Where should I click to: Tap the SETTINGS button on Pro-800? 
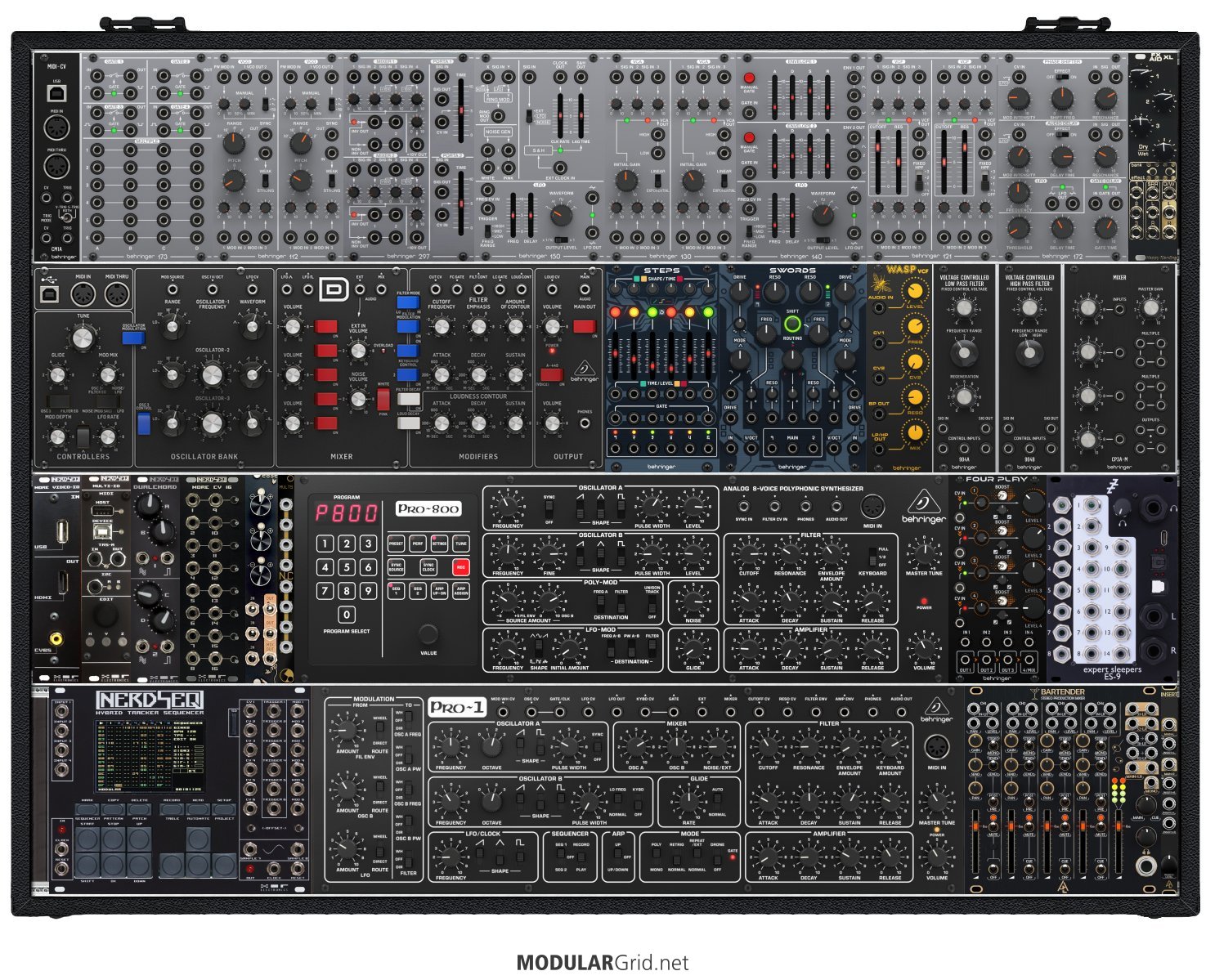point(439,544)
